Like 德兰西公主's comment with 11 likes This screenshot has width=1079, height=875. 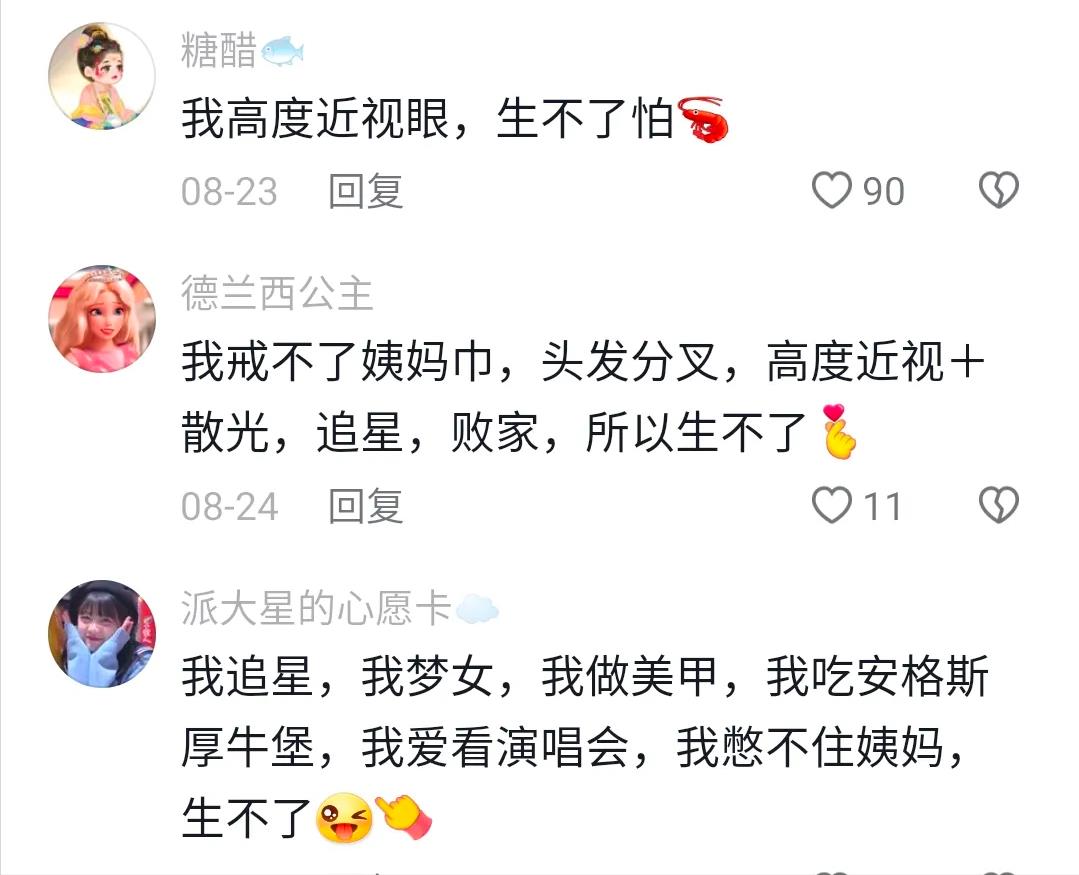[x=832, y=506]
